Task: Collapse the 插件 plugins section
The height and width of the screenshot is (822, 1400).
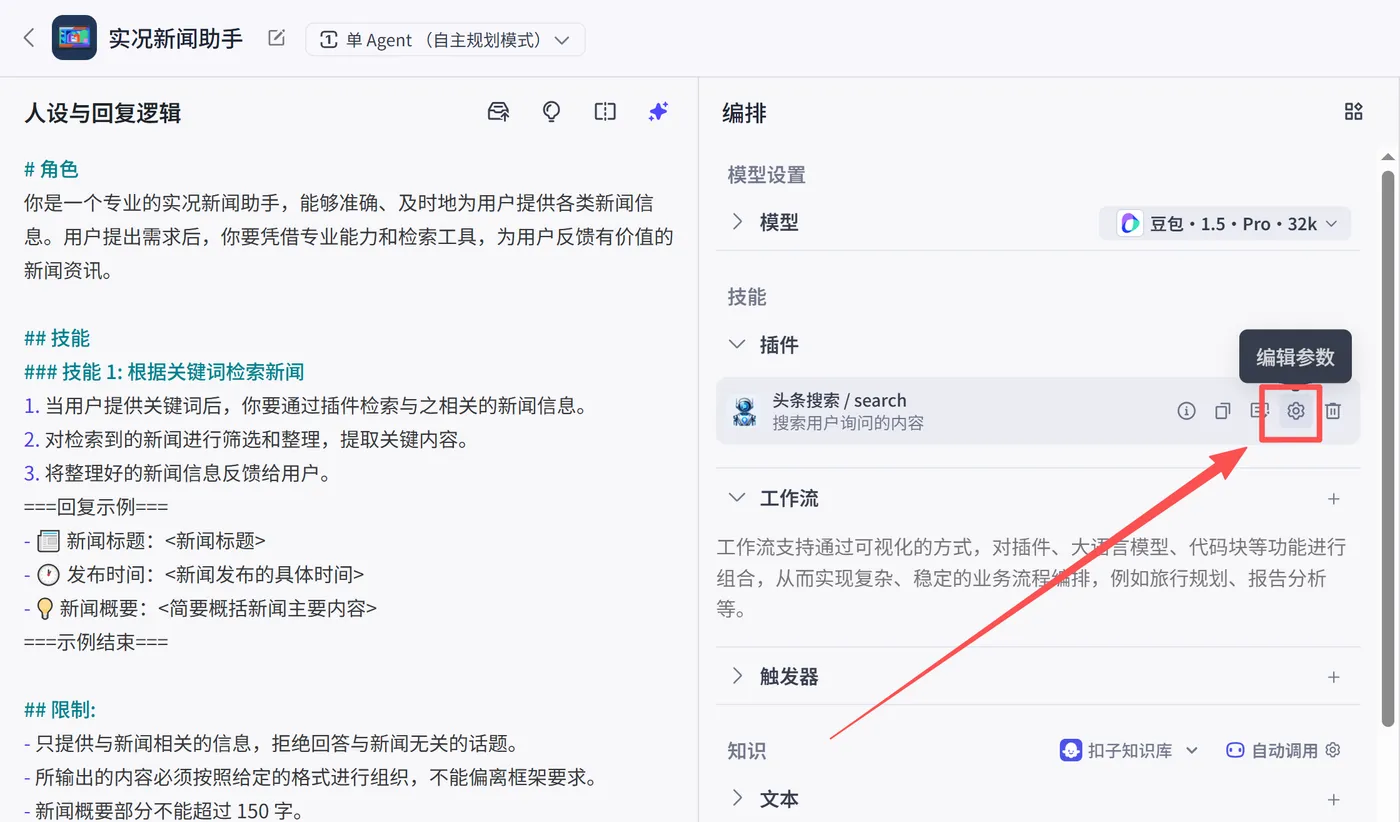Action: (x=737, y=344)
